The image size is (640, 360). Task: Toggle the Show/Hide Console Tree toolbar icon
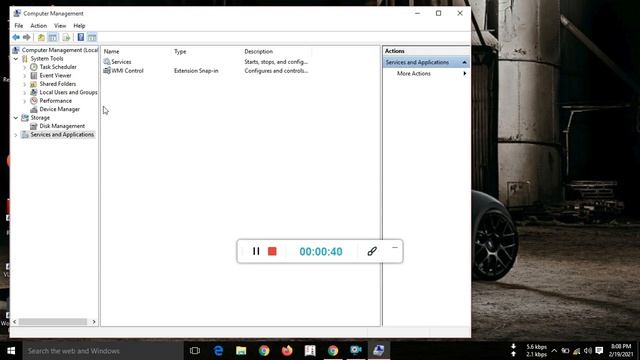53,38
